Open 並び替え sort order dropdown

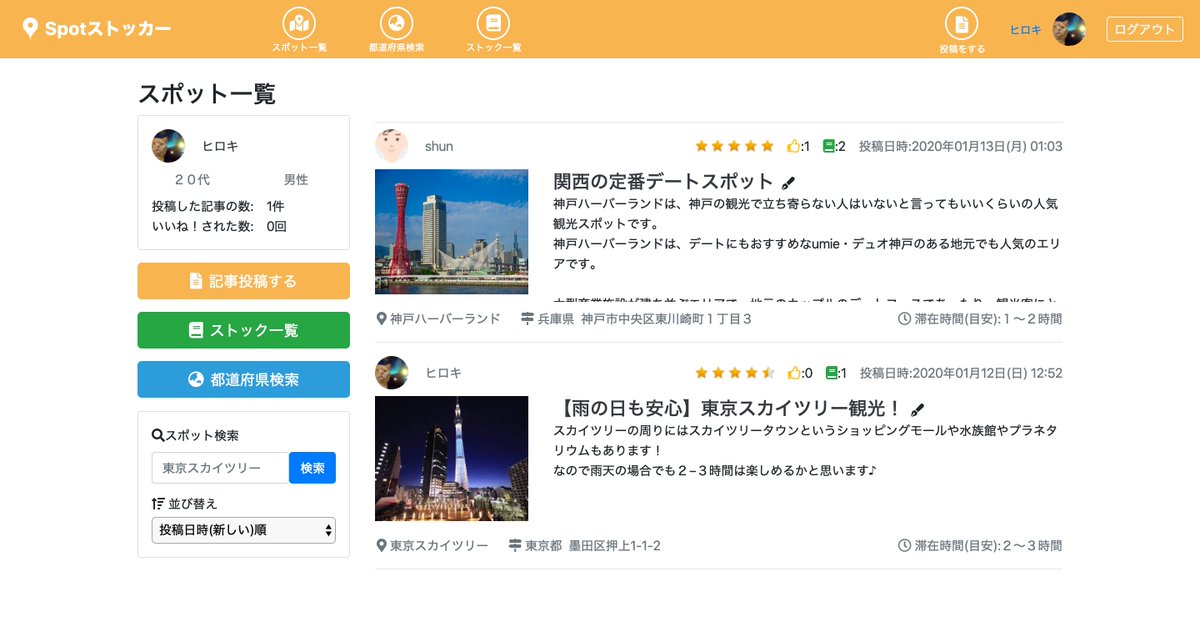coord(244,530)
